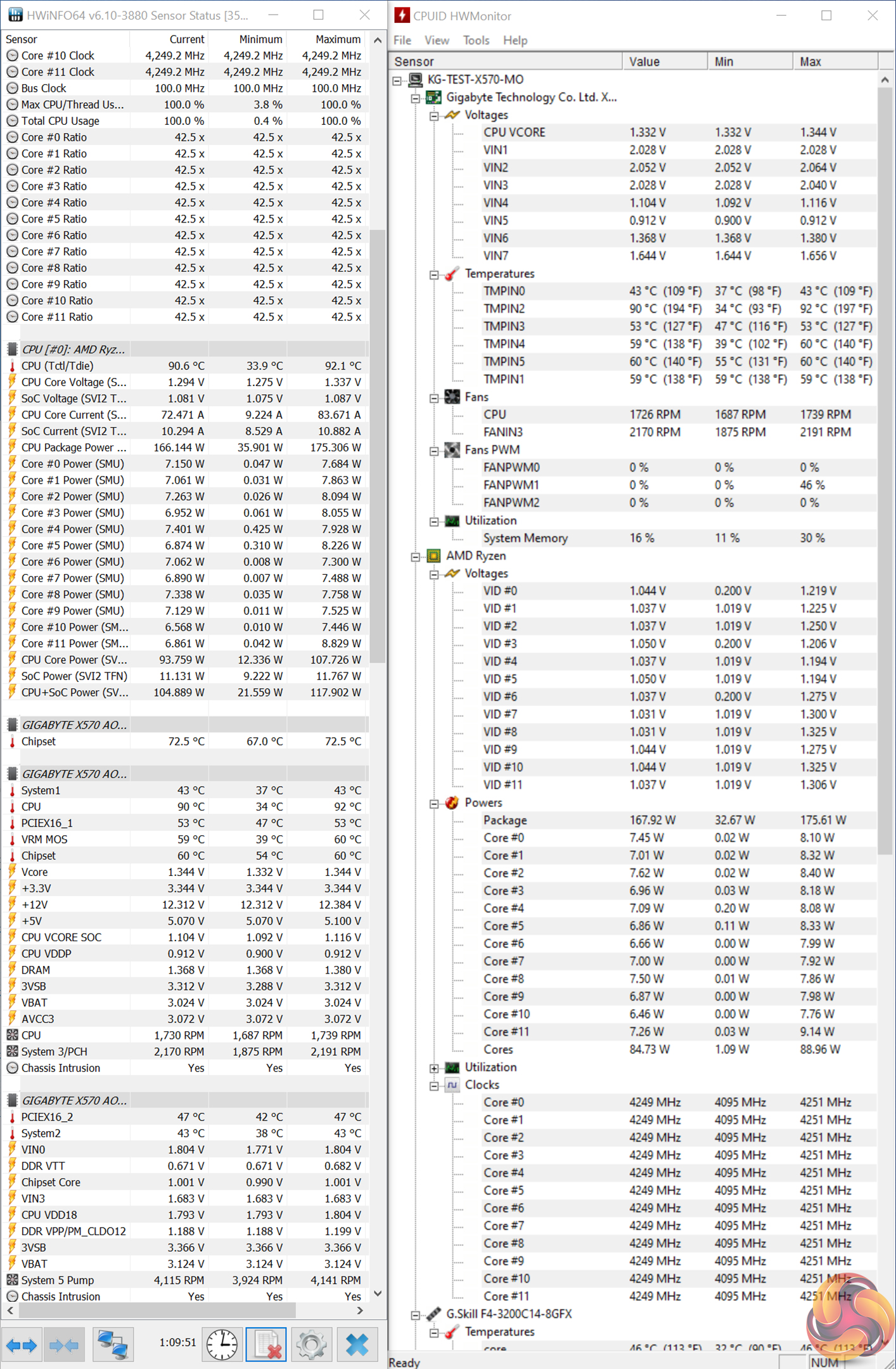The image size is (896, 1369).
Task: Click the computer icon beside KG-TEST-X570-MO
Action: coord(416,80)
